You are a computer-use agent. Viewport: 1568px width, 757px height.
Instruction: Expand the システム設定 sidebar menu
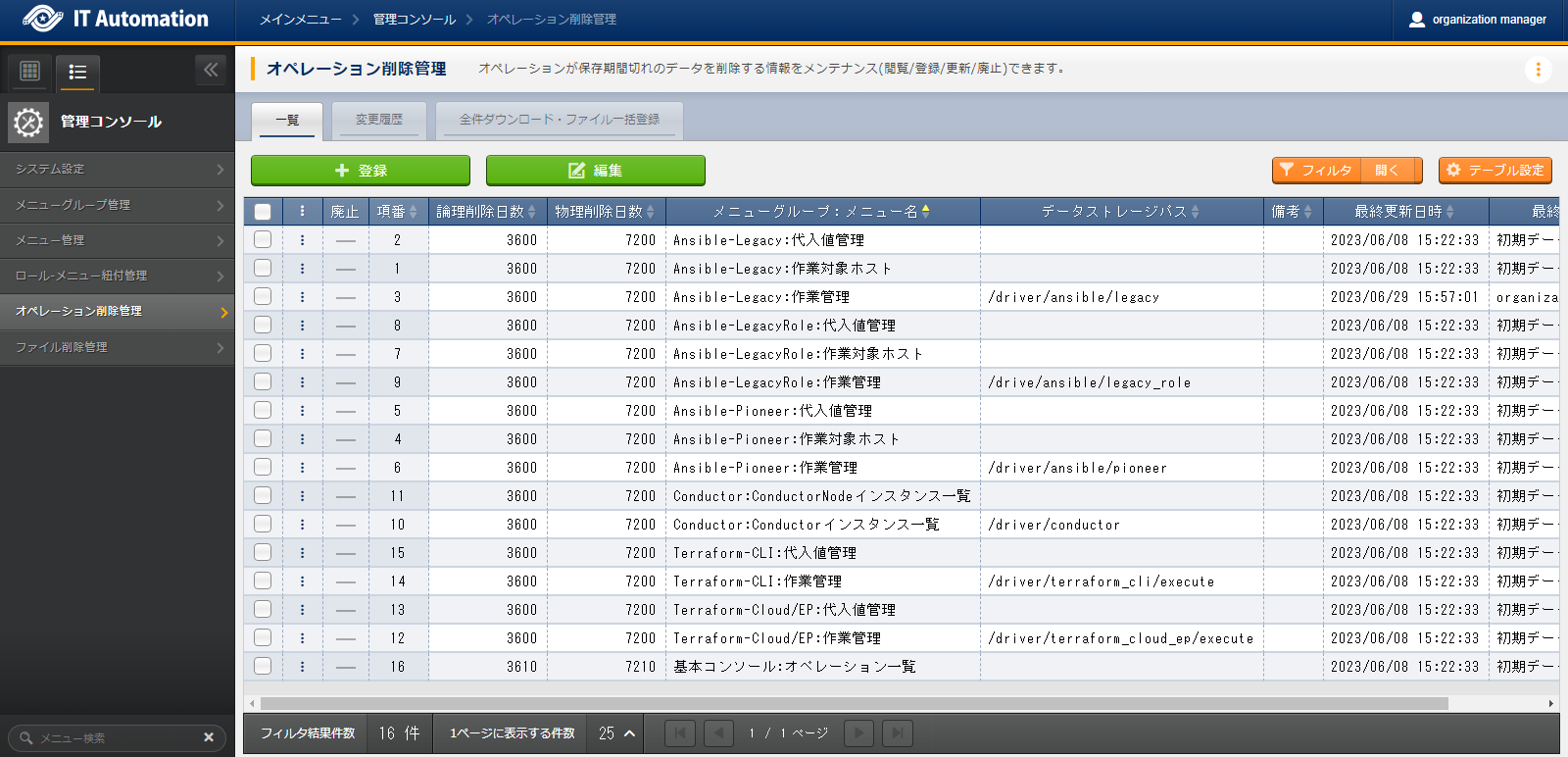click(118, 170)
